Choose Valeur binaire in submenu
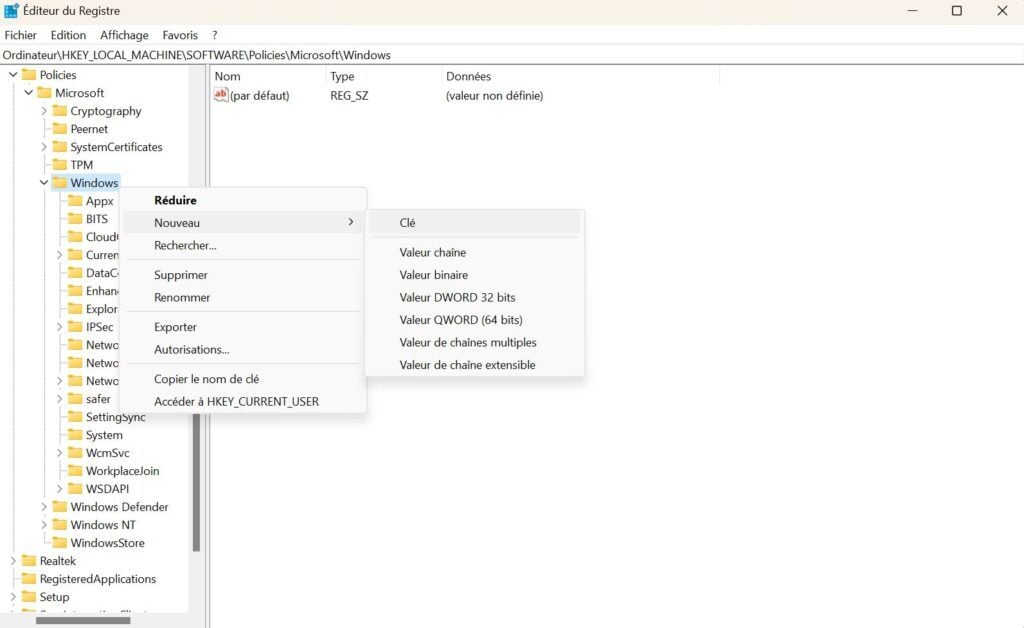The height and width of the screenshot is (628, 1024). click(475, 275)
